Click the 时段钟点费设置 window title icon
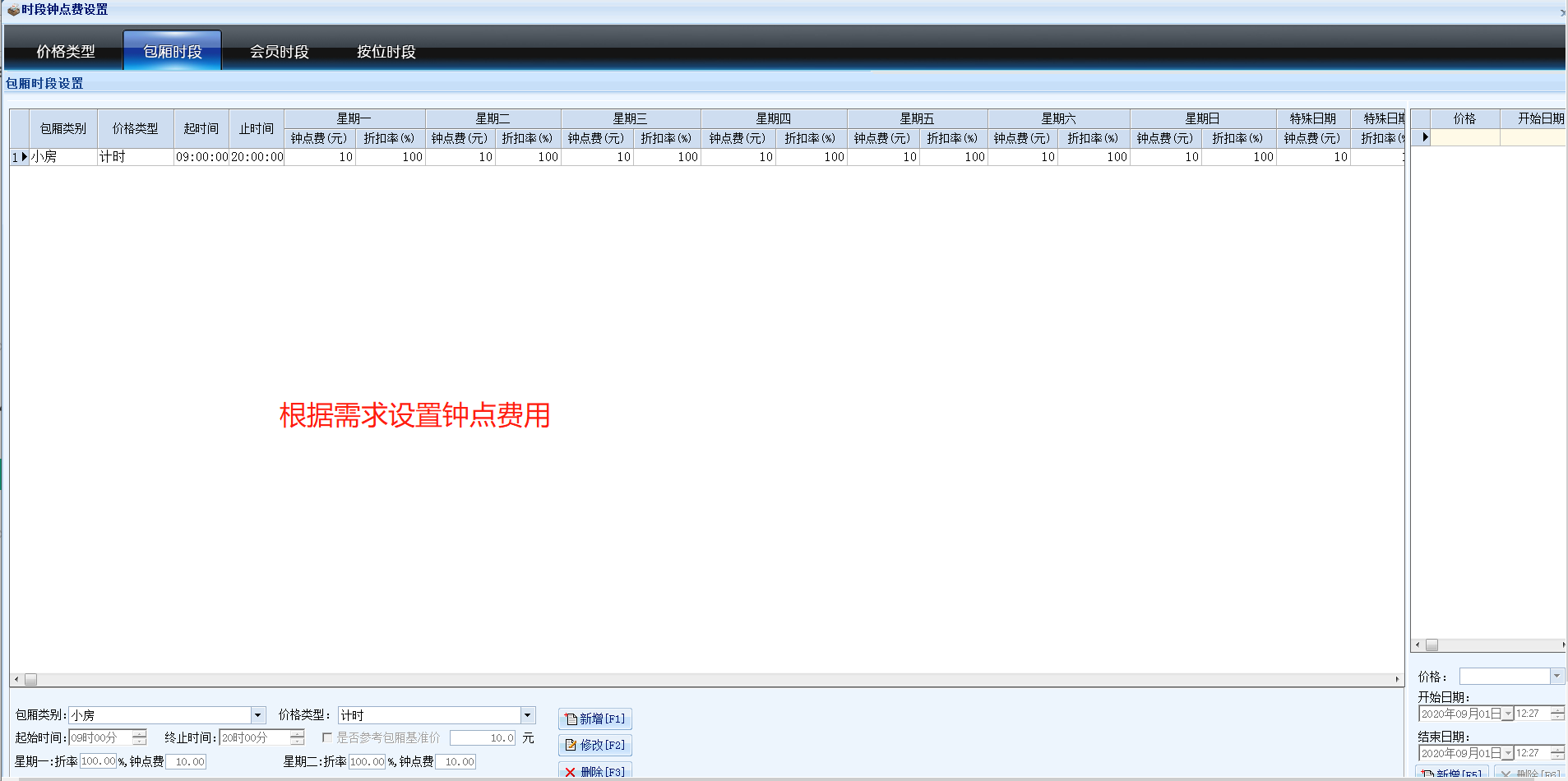Image resolution: width=1568 pixels, height=781 pixels. pos(13,10)
